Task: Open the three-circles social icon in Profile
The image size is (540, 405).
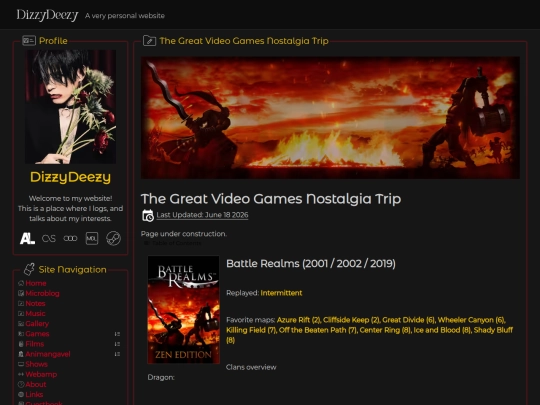Action: [70, 238]
